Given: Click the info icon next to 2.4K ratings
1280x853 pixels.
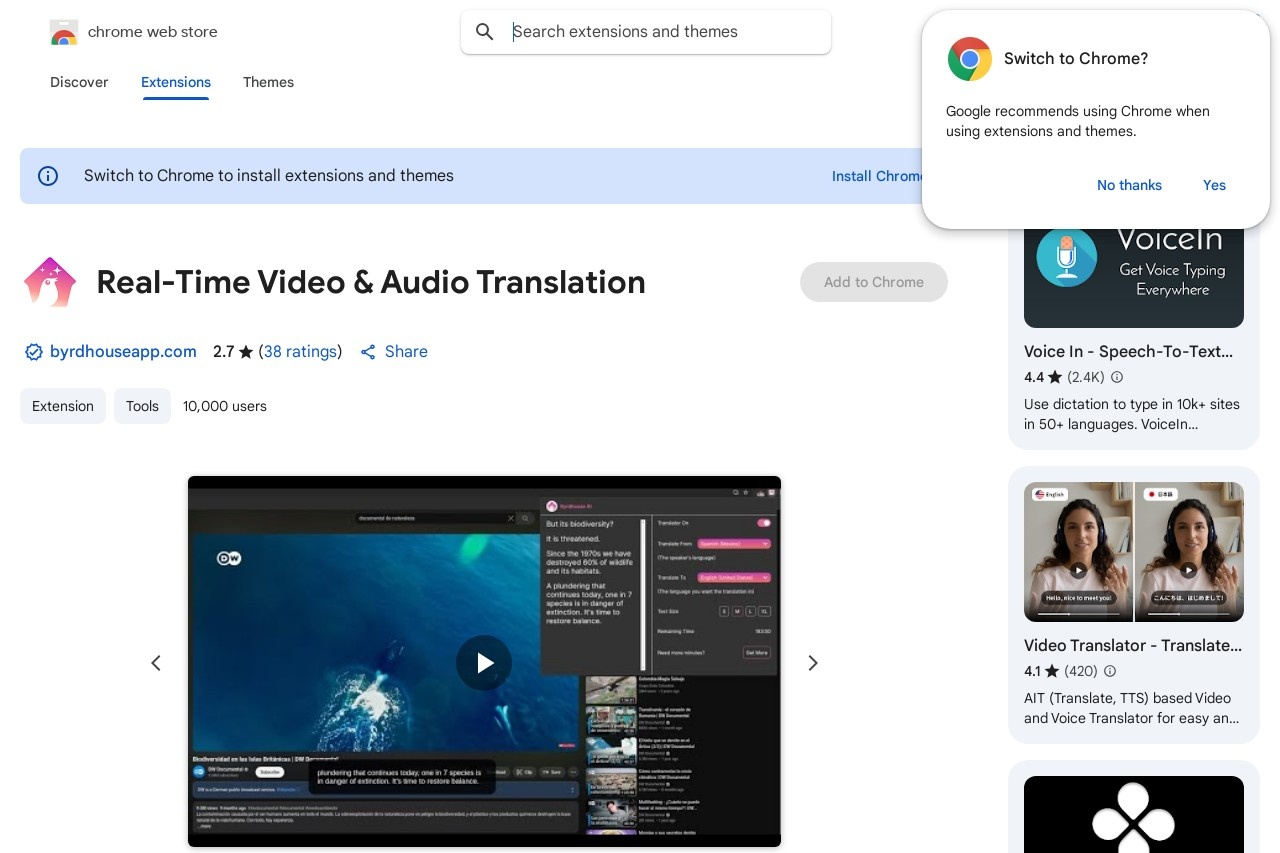Looking at the screenshot, I should (1117, 378).
